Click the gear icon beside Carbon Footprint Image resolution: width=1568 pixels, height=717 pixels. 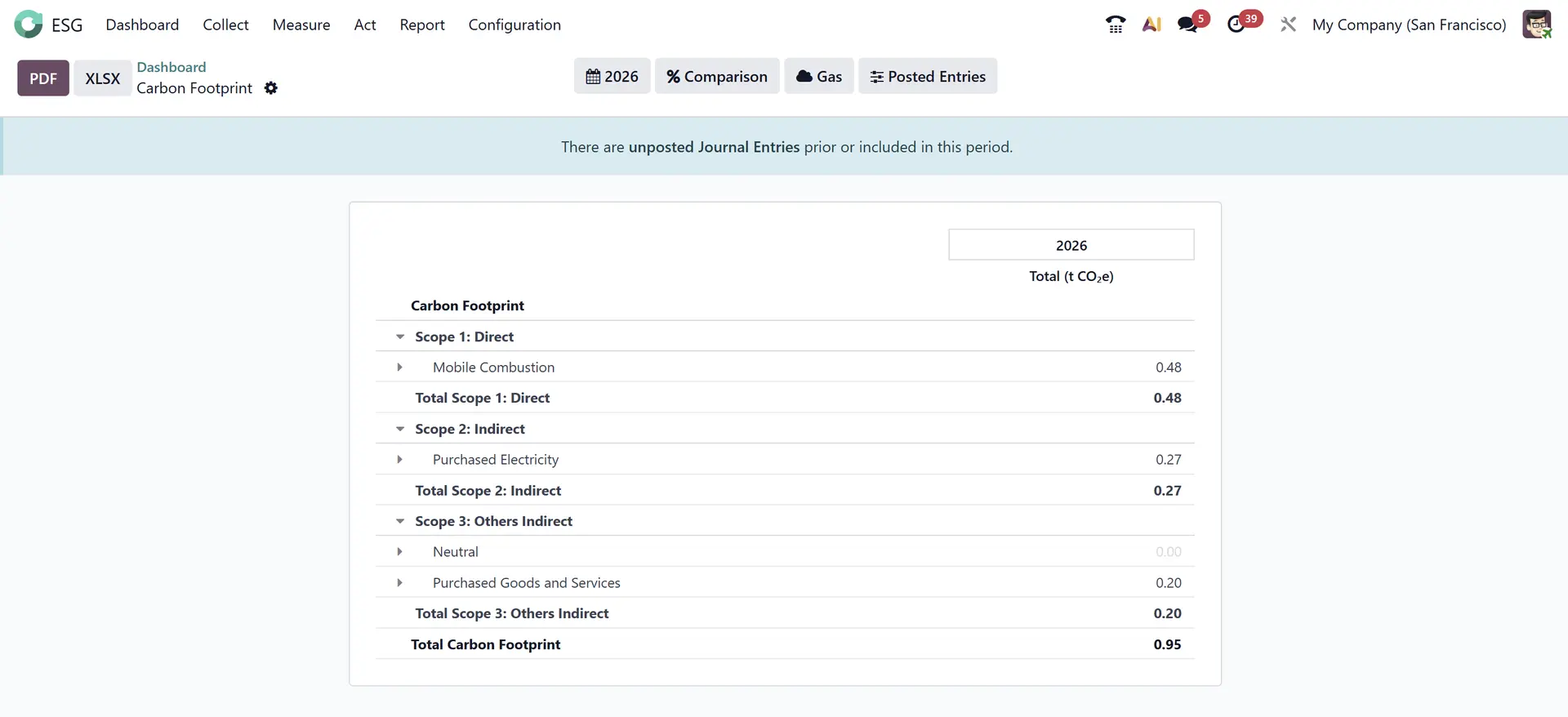(271, 88)
